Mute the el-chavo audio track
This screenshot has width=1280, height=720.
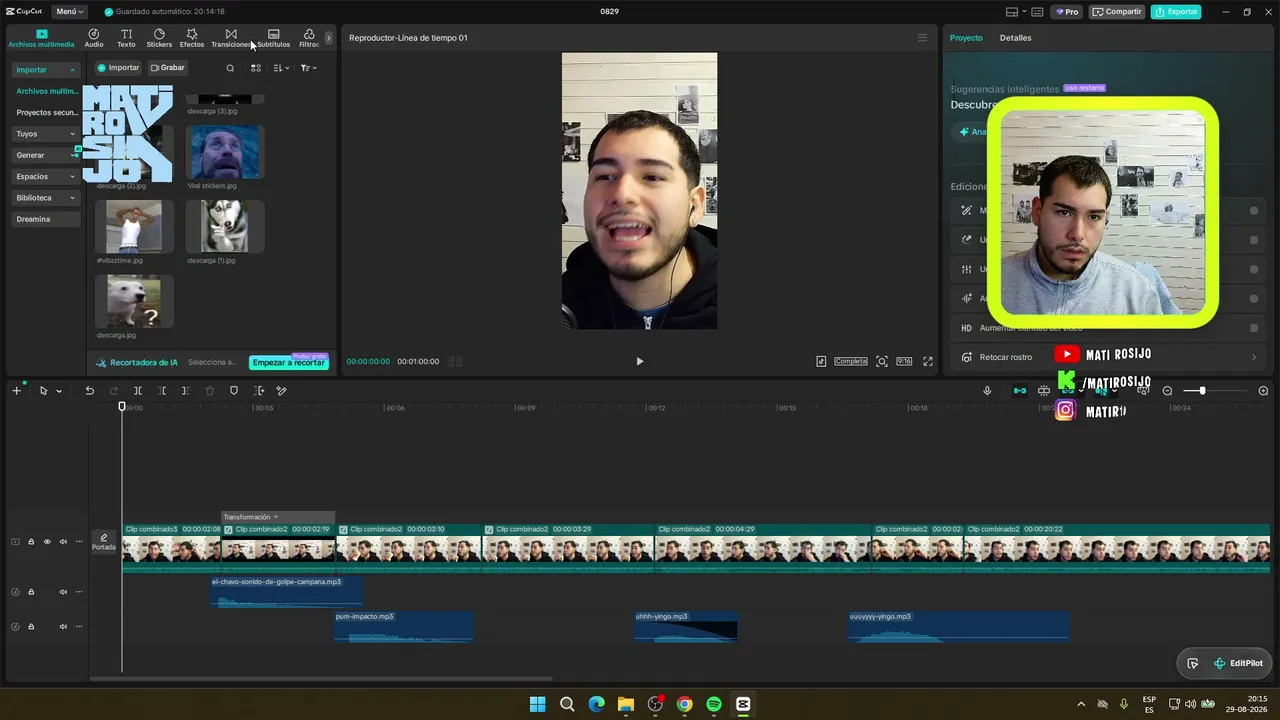[x=63, y=592]
